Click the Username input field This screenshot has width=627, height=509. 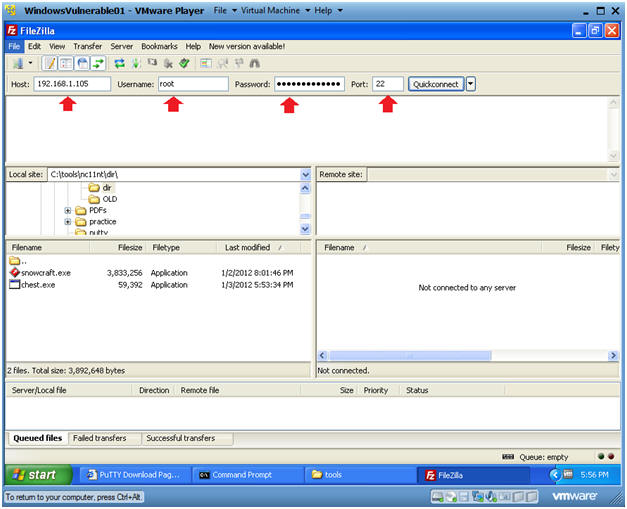[193, 84]
